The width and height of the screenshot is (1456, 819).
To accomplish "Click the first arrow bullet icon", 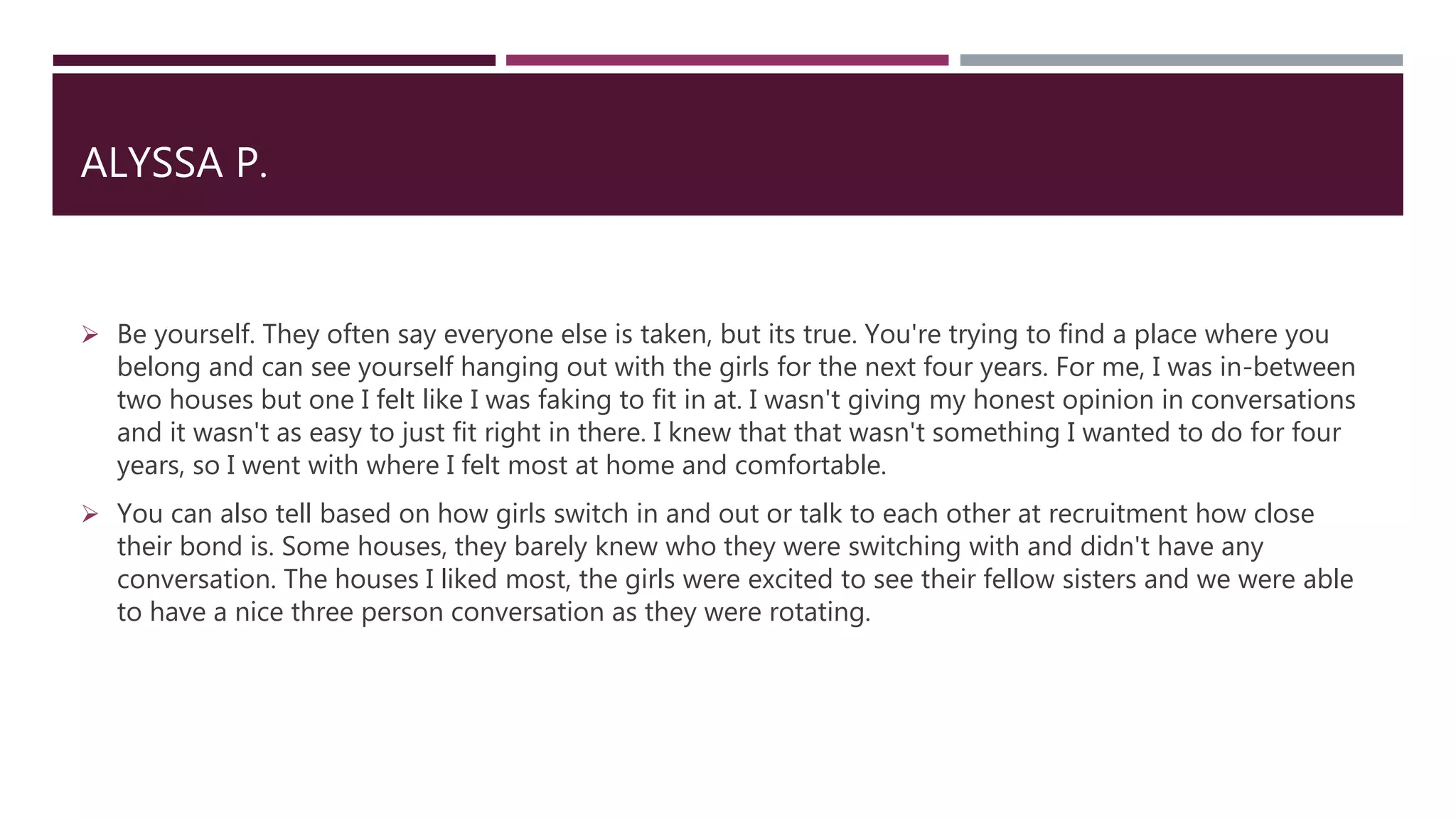I will pyautogui.click(x=90, y=334).
